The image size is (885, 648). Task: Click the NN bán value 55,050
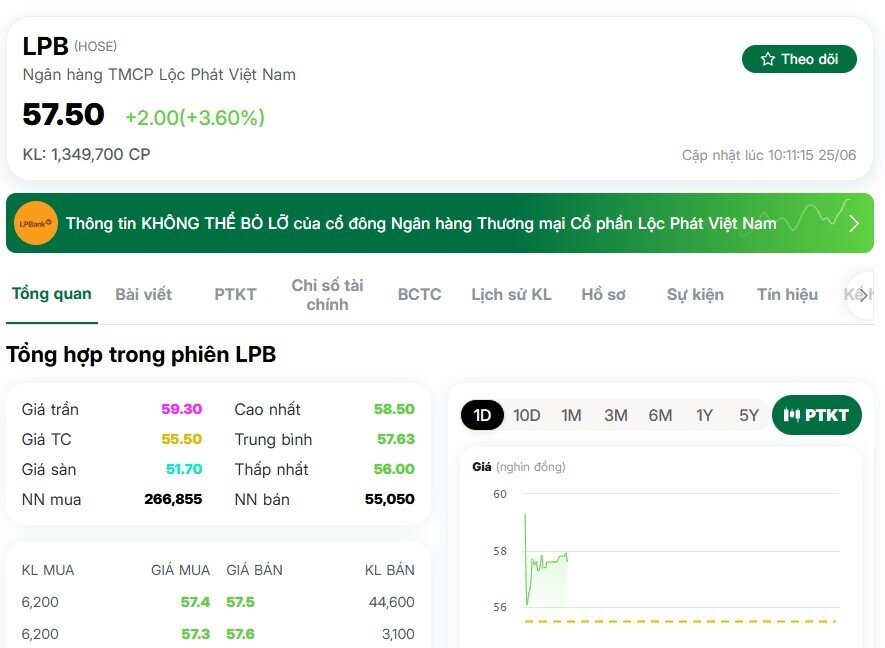click(389, 499)
